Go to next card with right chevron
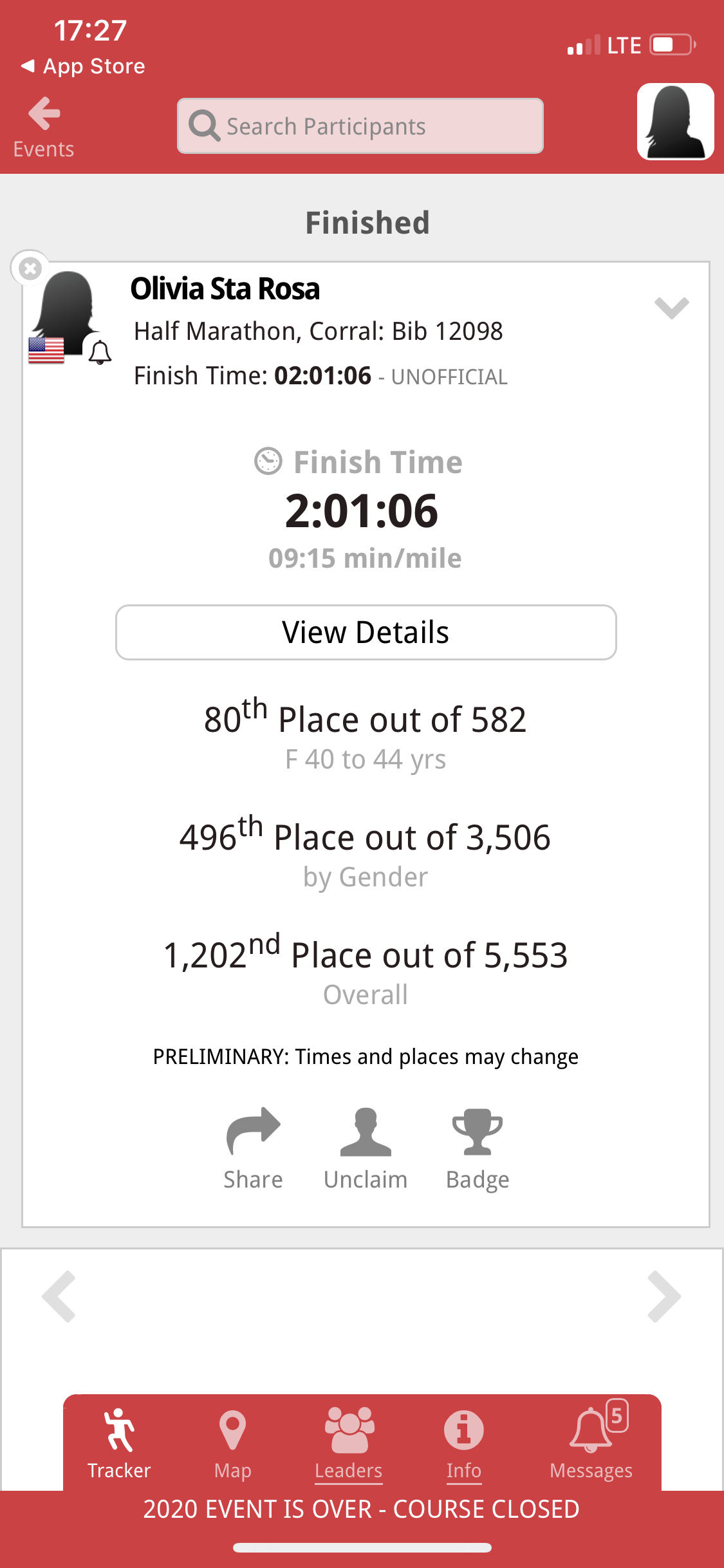This screenshot has width=724, height=1568. 664,1296
